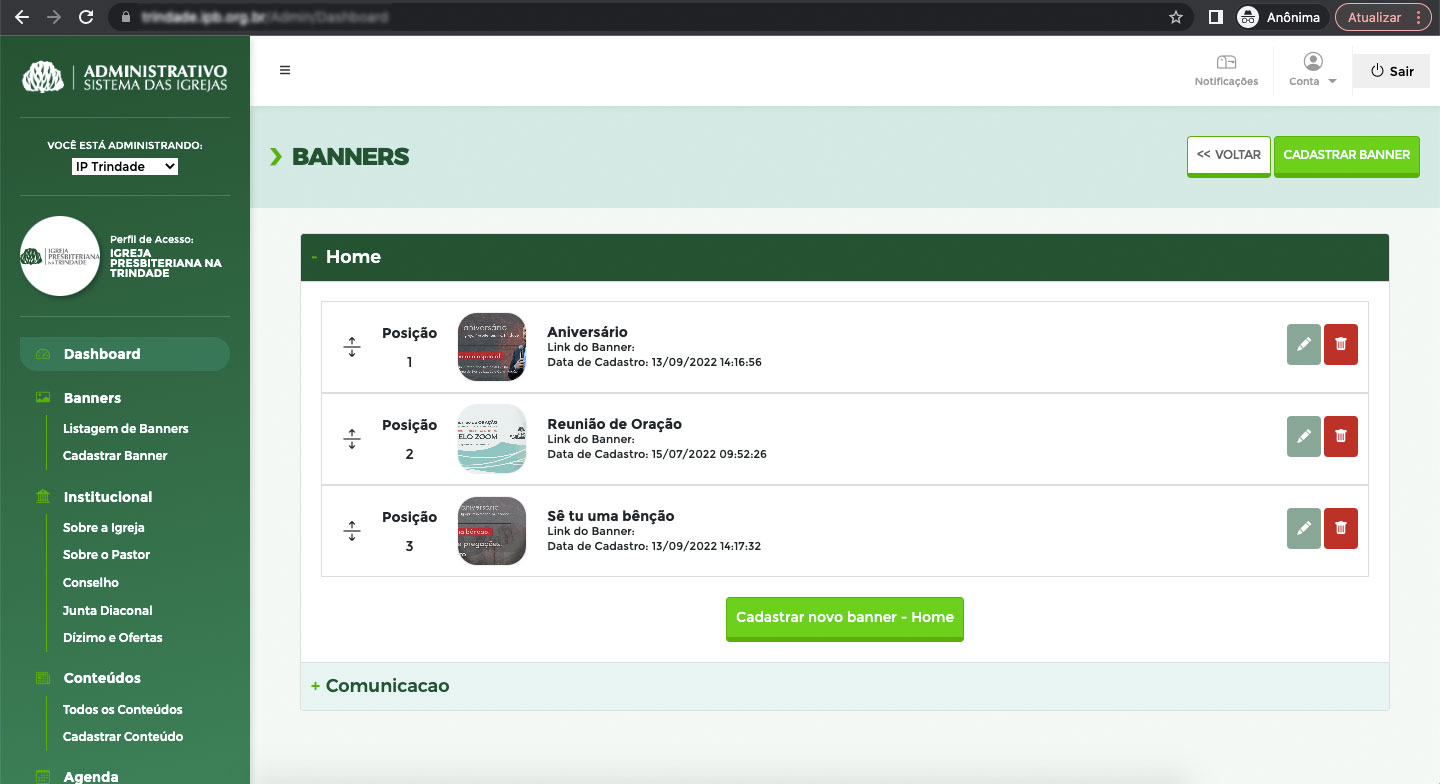Open the Conta account dropdown
1440x784 pixels.
click(x=1313, y=70)
